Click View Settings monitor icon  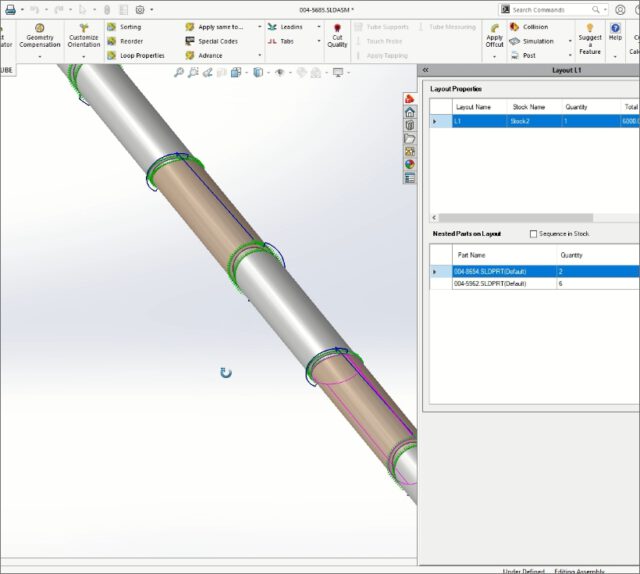pos(338,73)
